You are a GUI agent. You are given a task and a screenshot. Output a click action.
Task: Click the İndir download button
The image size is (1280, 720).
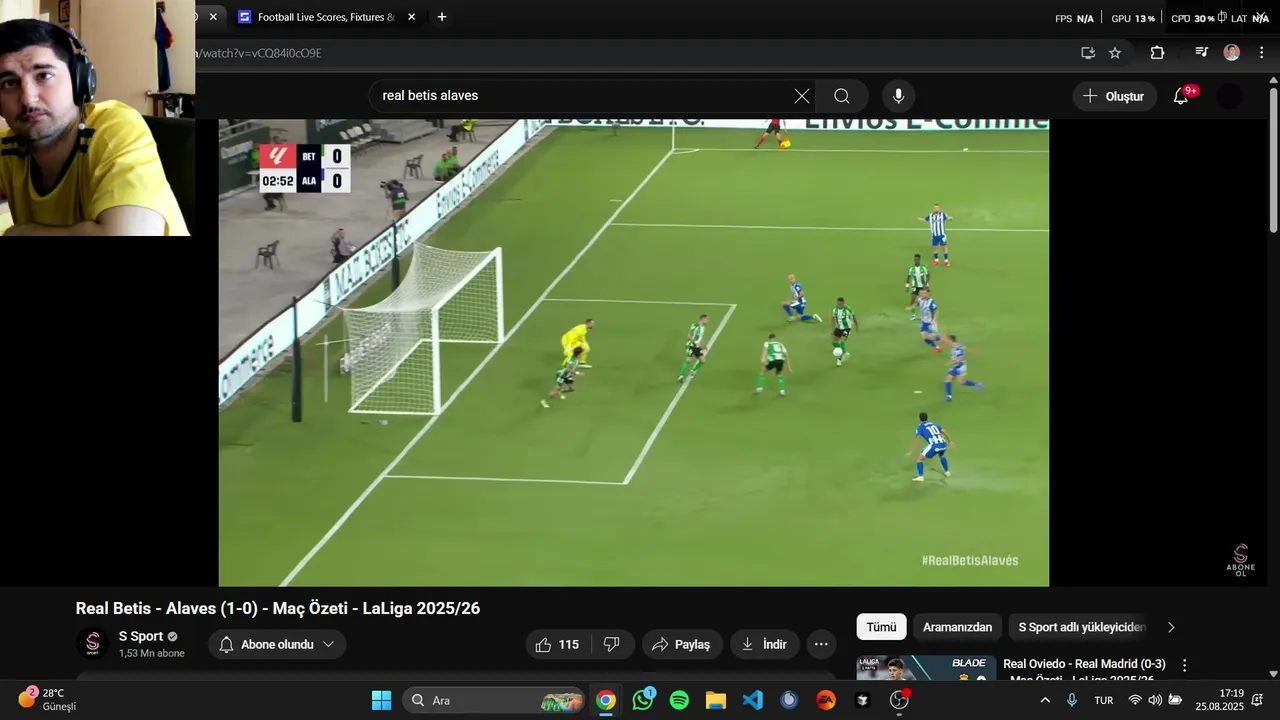pyautogui.click(x=764, y=645)
